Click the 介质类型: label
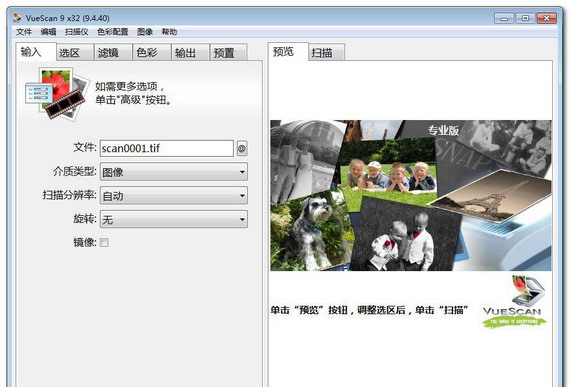Image resolution: width=570 pixels, height=387 pixels. click(x=75, y=171)
